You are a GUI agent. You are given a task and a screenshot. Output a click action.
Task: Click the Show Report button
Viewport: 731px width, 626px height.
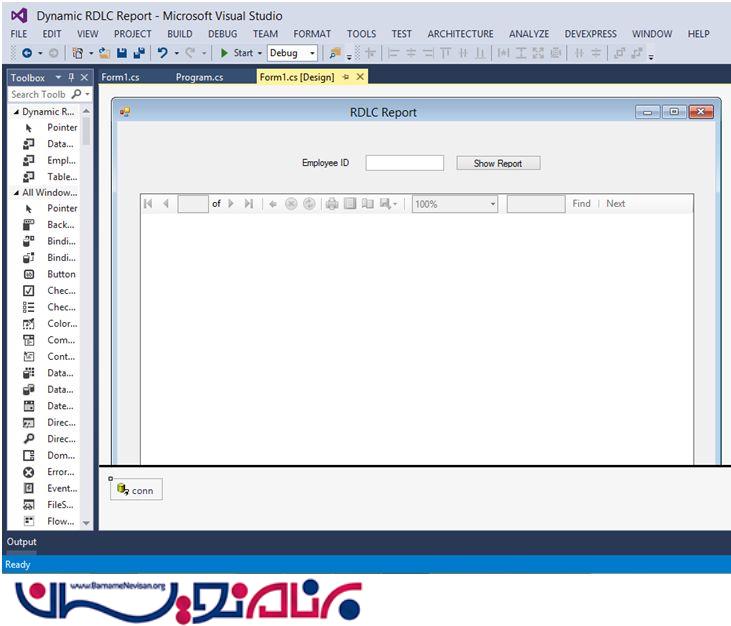click(x=498, y=163)
